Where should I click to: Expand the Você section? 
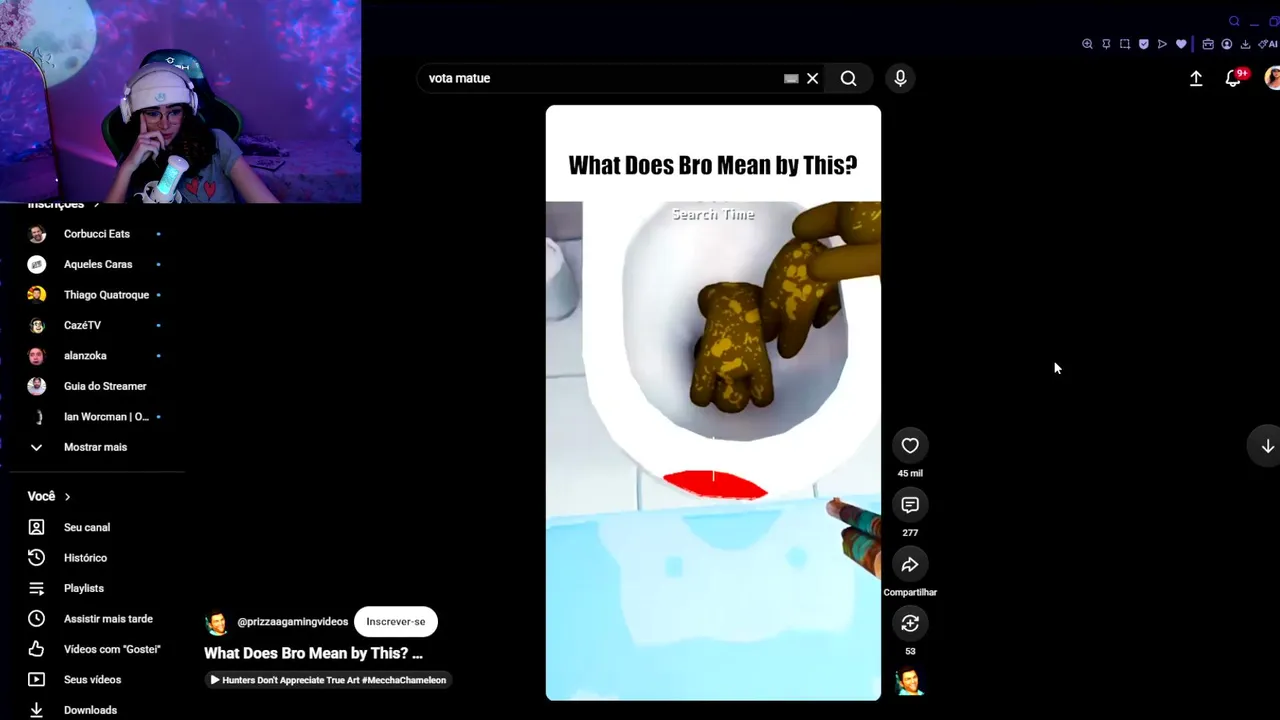49,496
